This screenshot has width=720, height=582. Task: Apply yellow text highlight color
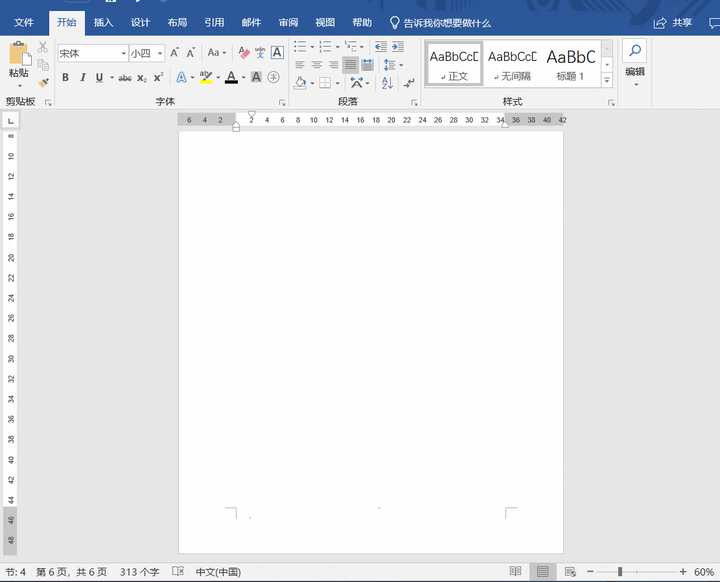[206, 77]
